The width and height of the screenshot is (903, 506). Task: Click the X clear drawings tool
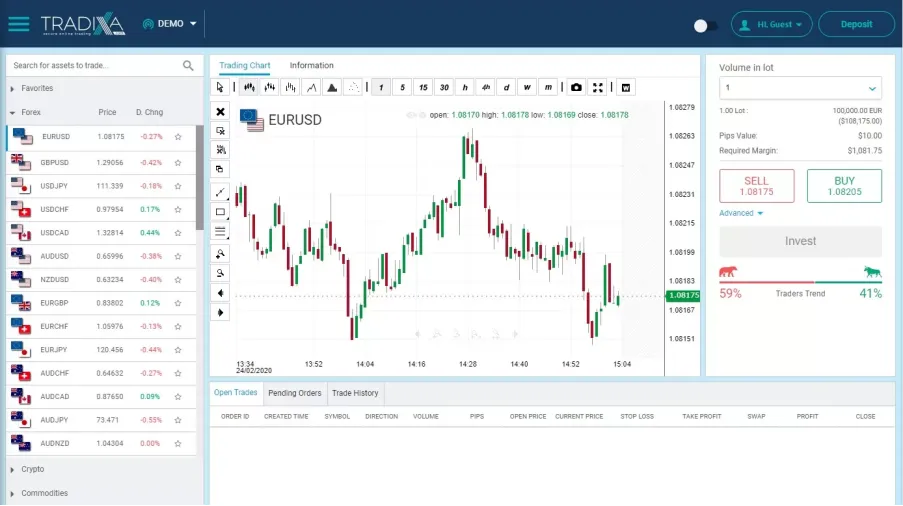pos(220,112)
